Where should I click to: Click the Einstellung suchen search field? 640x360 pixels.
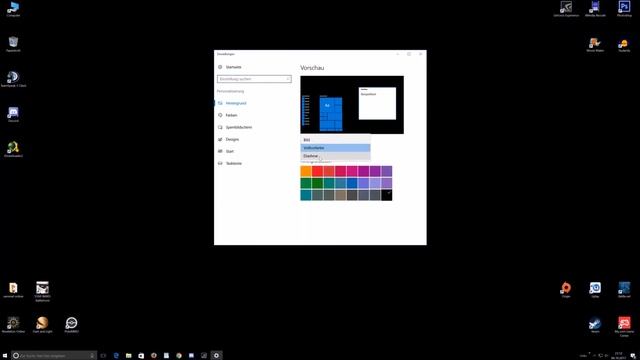click(x=254, y=79)
